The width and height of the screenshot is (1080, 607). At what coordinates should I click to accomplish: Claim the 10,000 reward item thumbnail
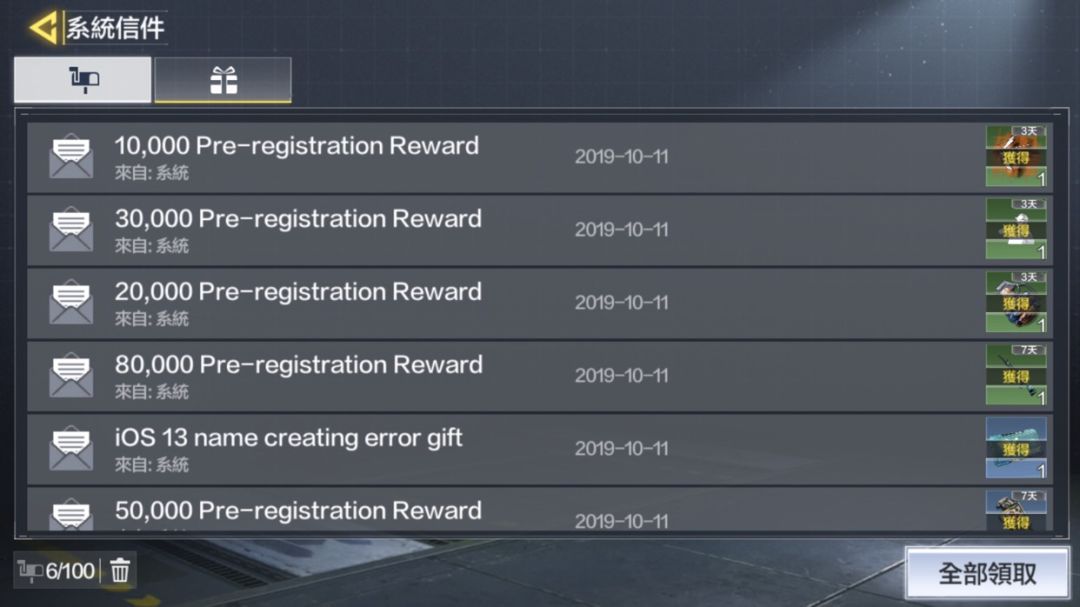coord(1016,156)
